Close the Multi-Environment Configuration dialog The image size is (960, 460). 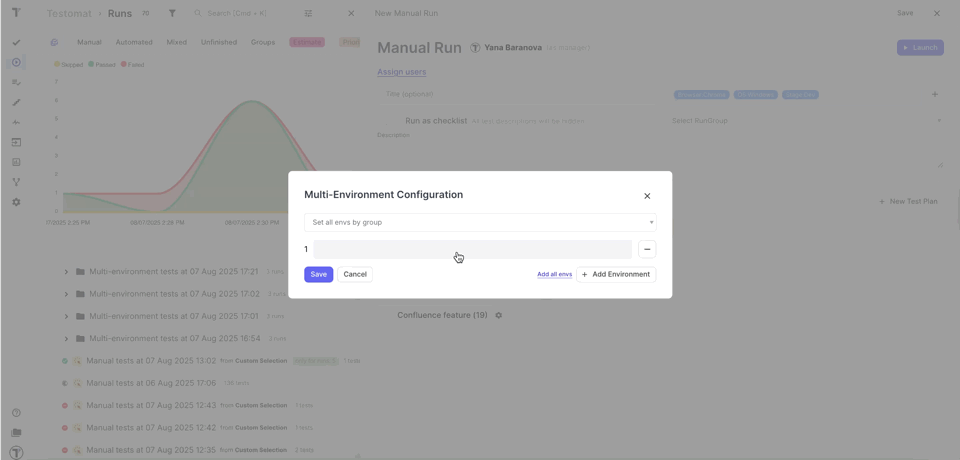pos(647,196)
